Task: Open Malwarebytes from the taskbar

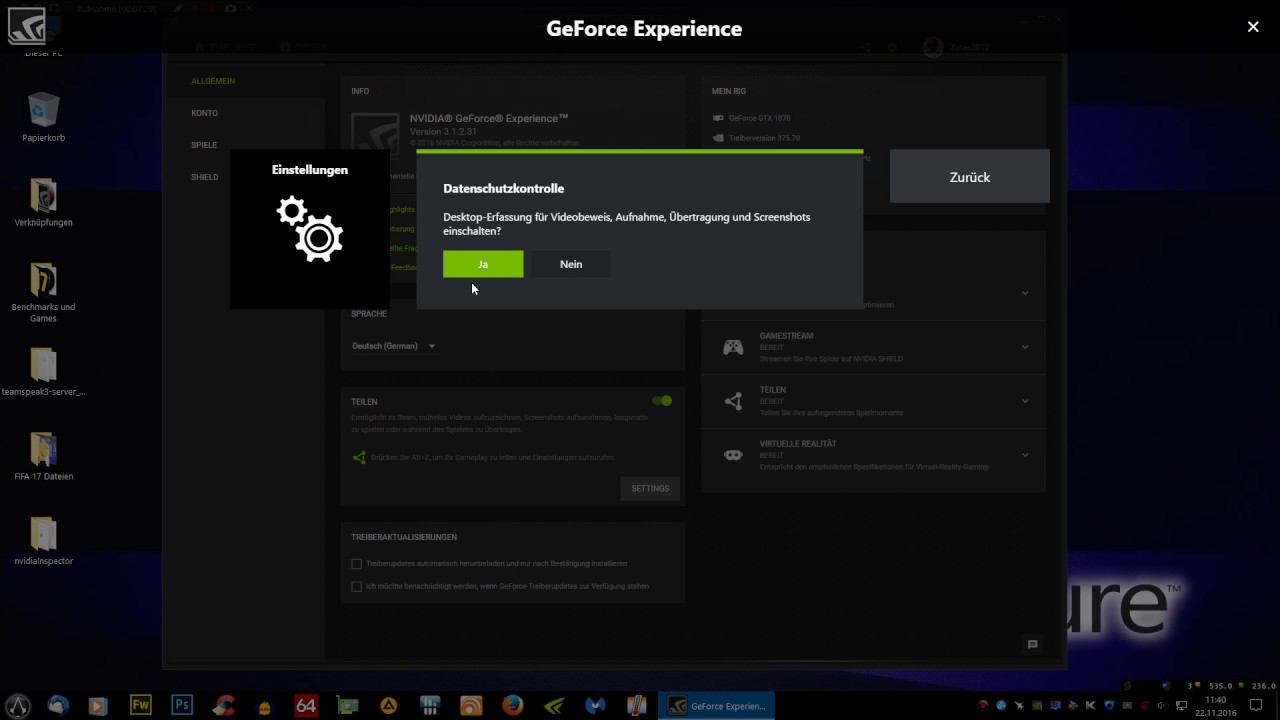Action: tap(595, 705)
